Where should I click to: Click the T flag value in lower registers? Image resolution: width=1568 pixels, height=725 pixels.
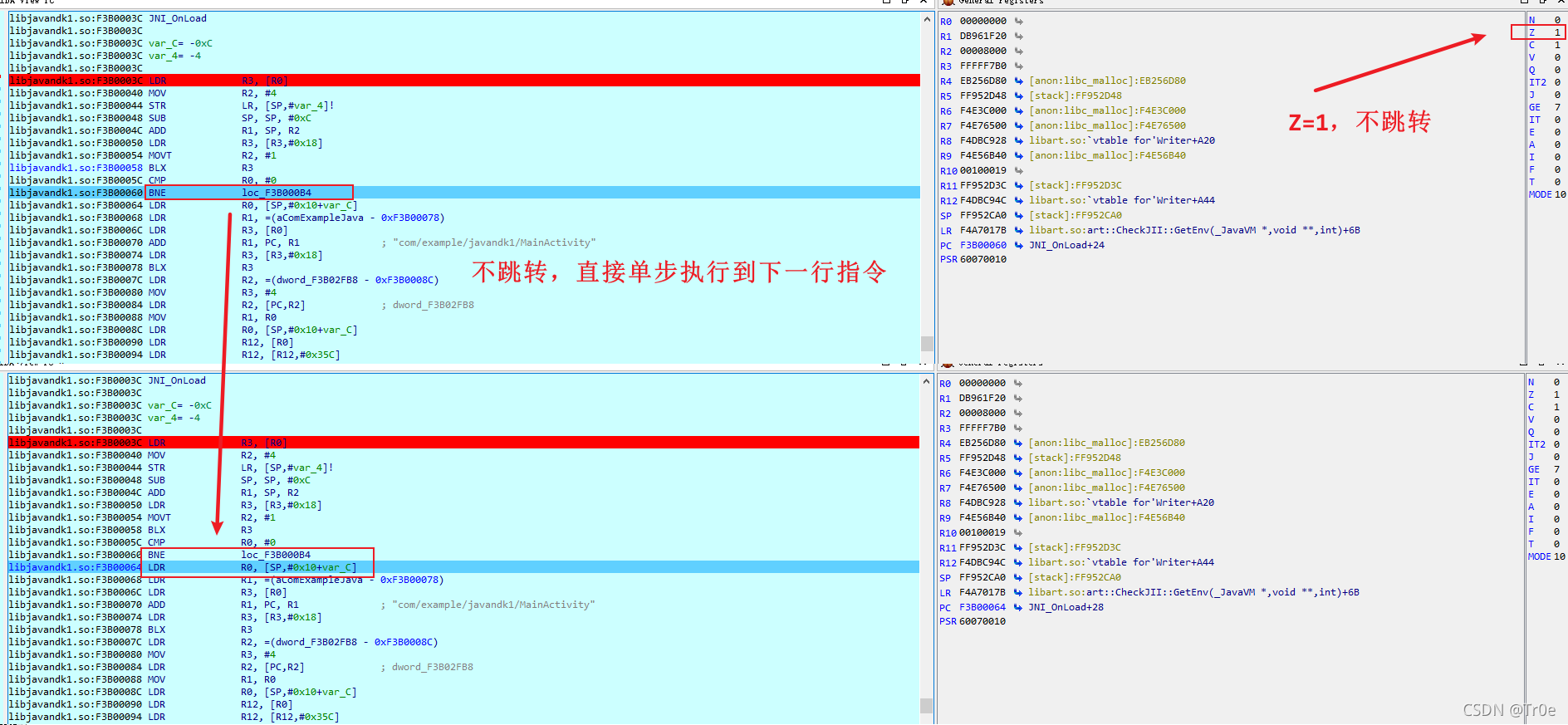click(1556, 544)
